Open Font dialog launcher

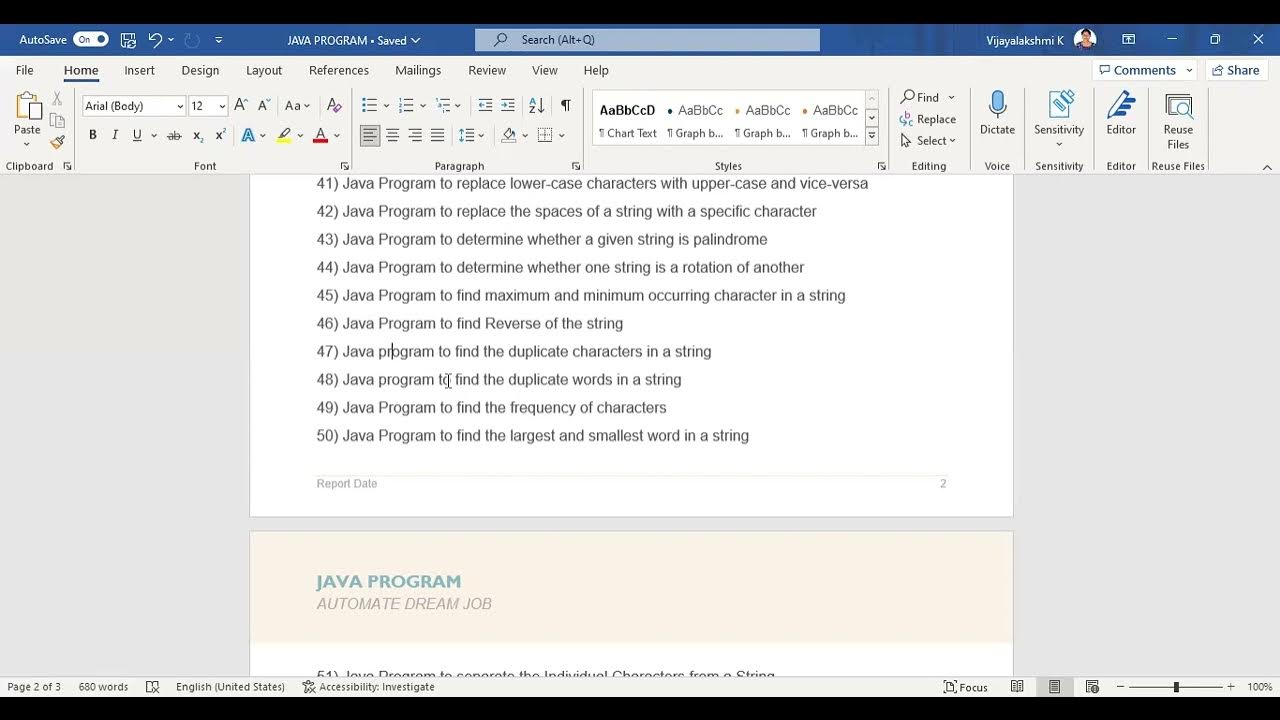pyautogui.click(x=345, y=166)
